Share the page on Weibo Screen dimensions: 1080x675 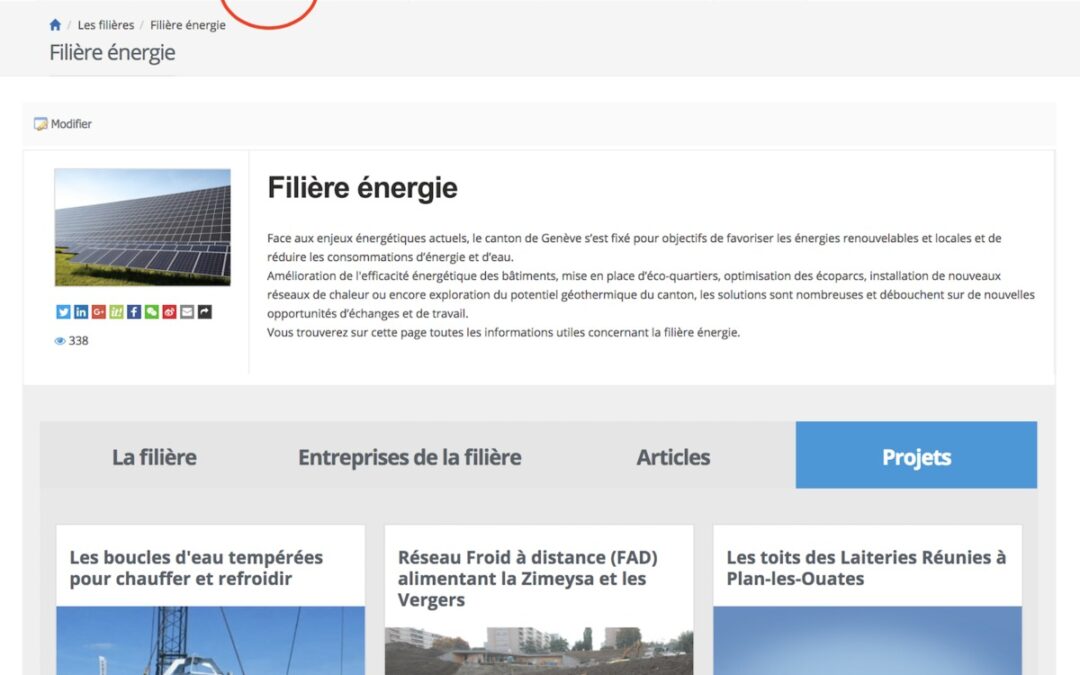click(x=169, y=312)
